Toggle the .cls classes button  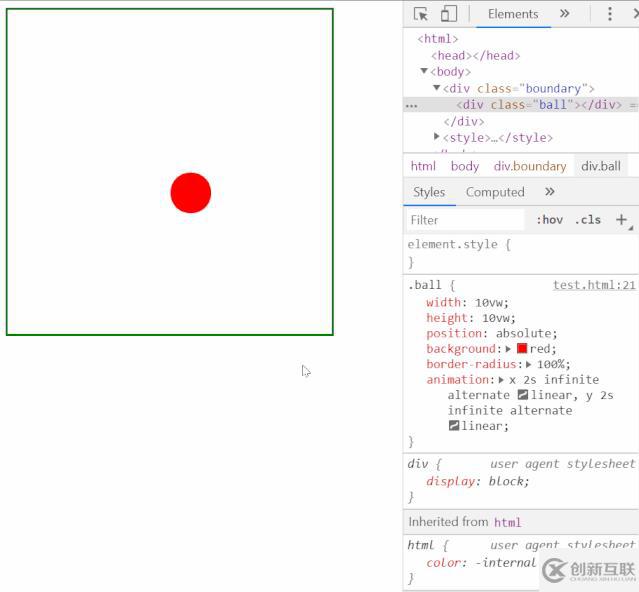[588, 220]
